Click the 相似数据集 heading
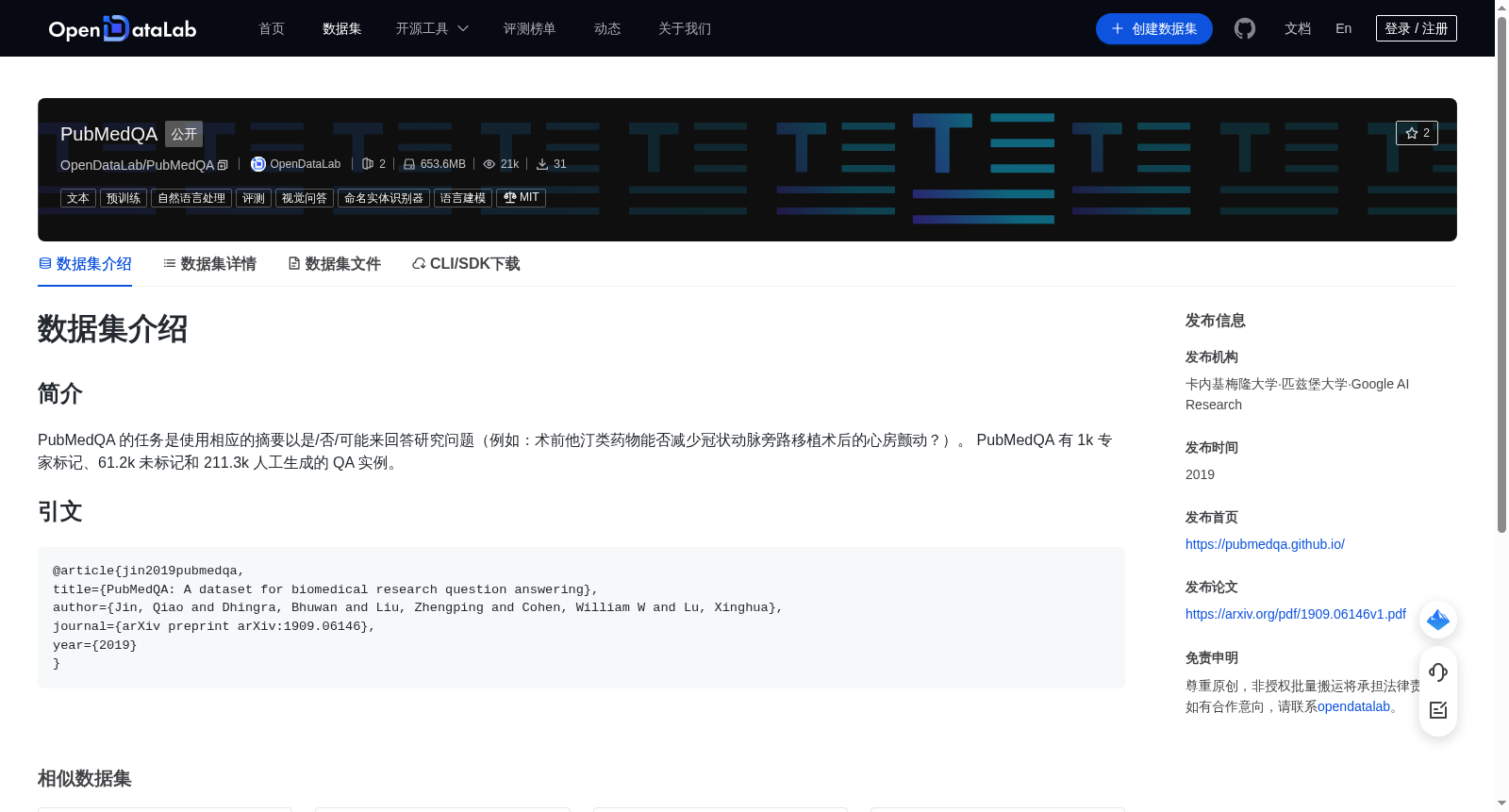 [x=85, y=779]
